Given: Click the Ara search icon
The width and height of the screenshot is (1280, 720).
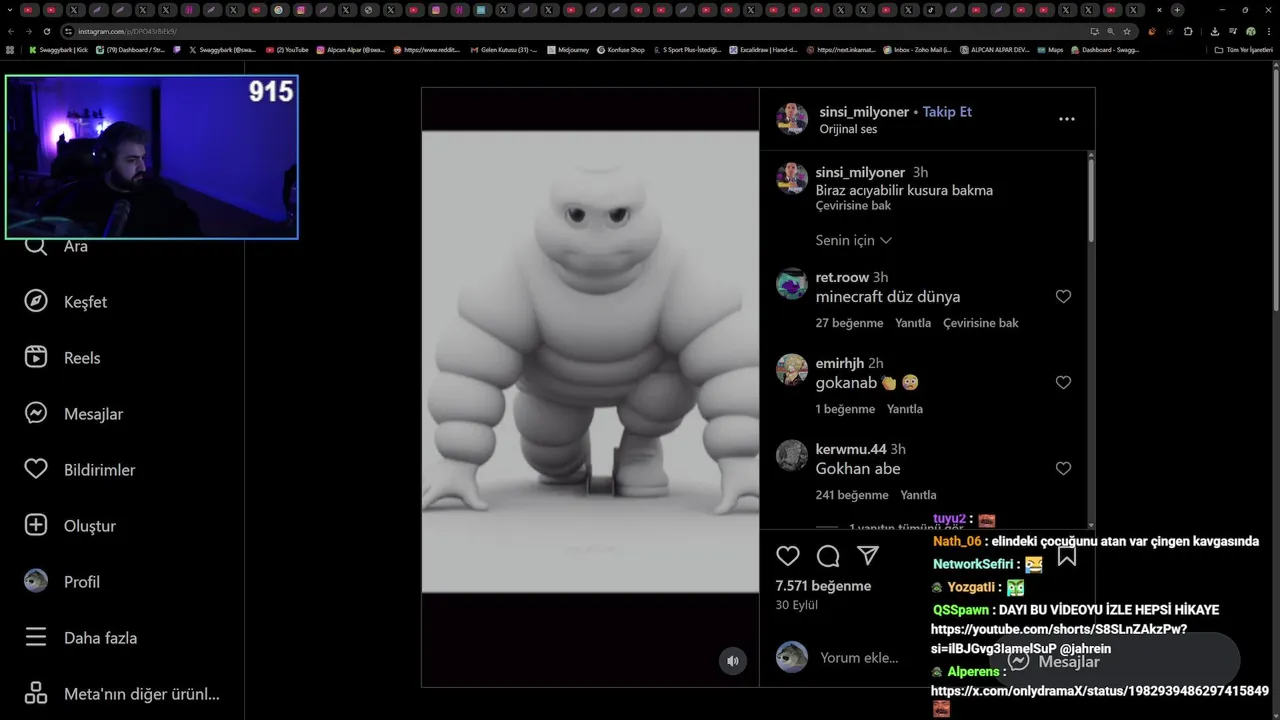Looking at the screenshot, I should click(36, 246).
